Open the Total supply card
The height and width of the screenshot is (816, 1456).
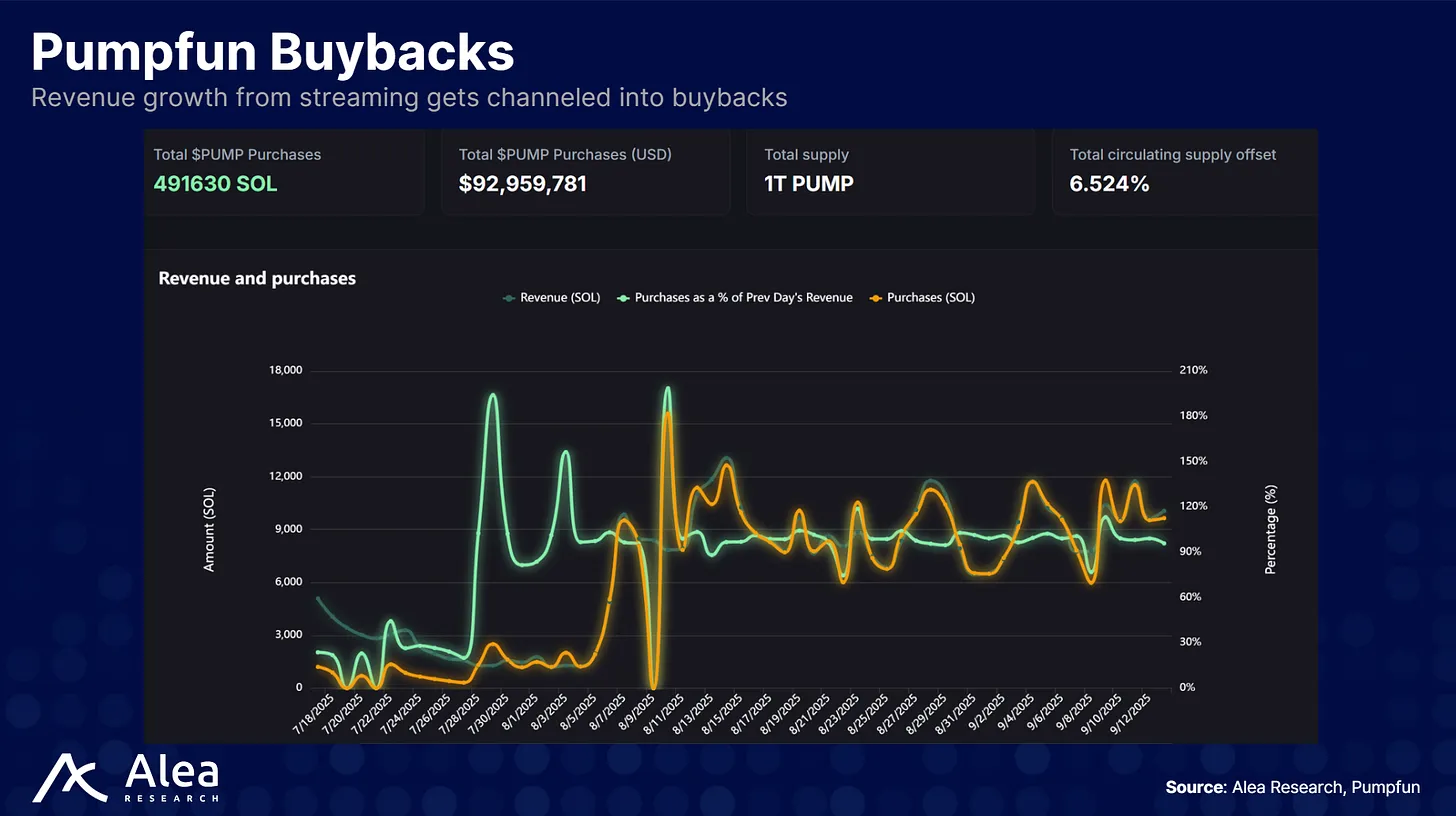[891, 172]
